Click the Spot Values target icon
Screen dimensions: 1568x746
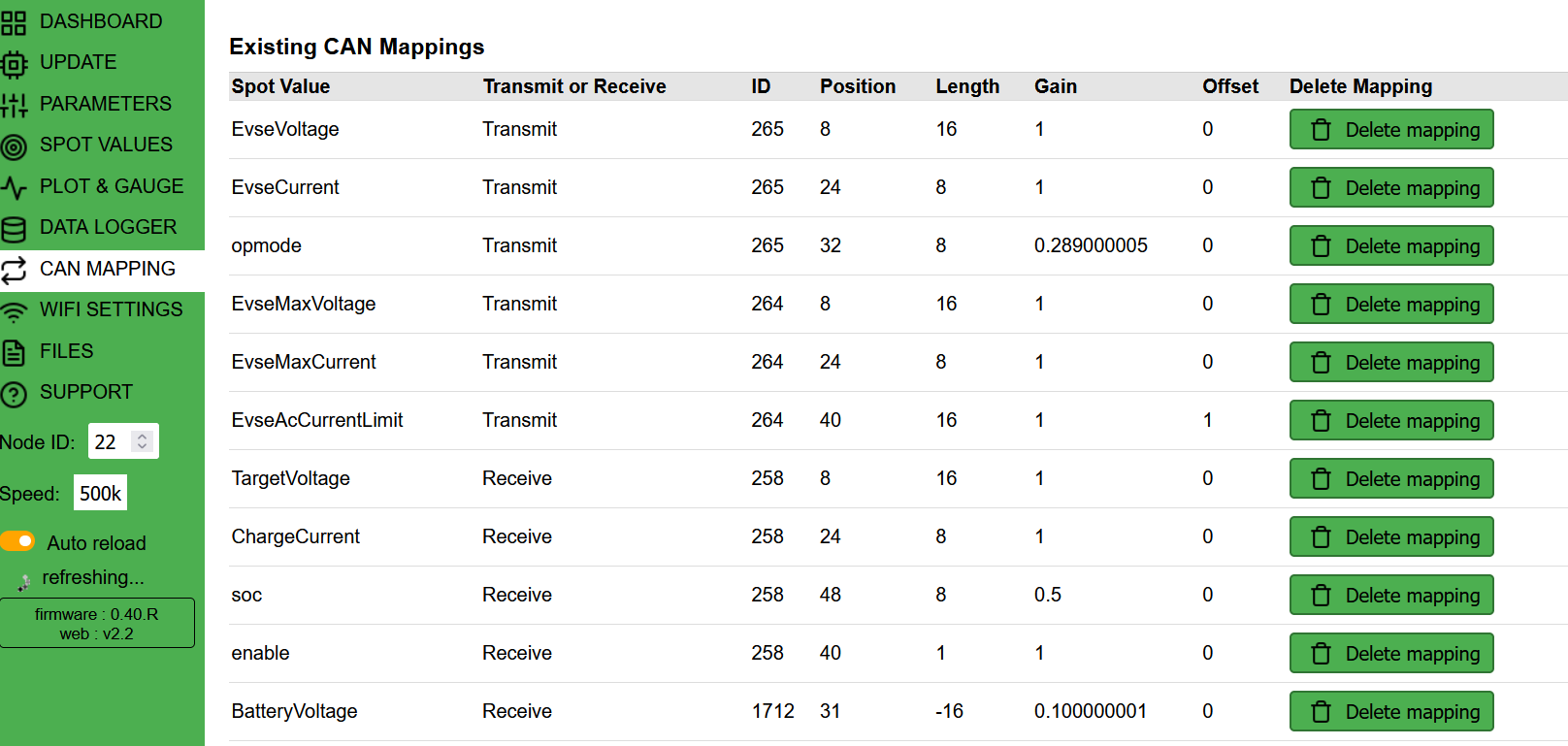14,146
